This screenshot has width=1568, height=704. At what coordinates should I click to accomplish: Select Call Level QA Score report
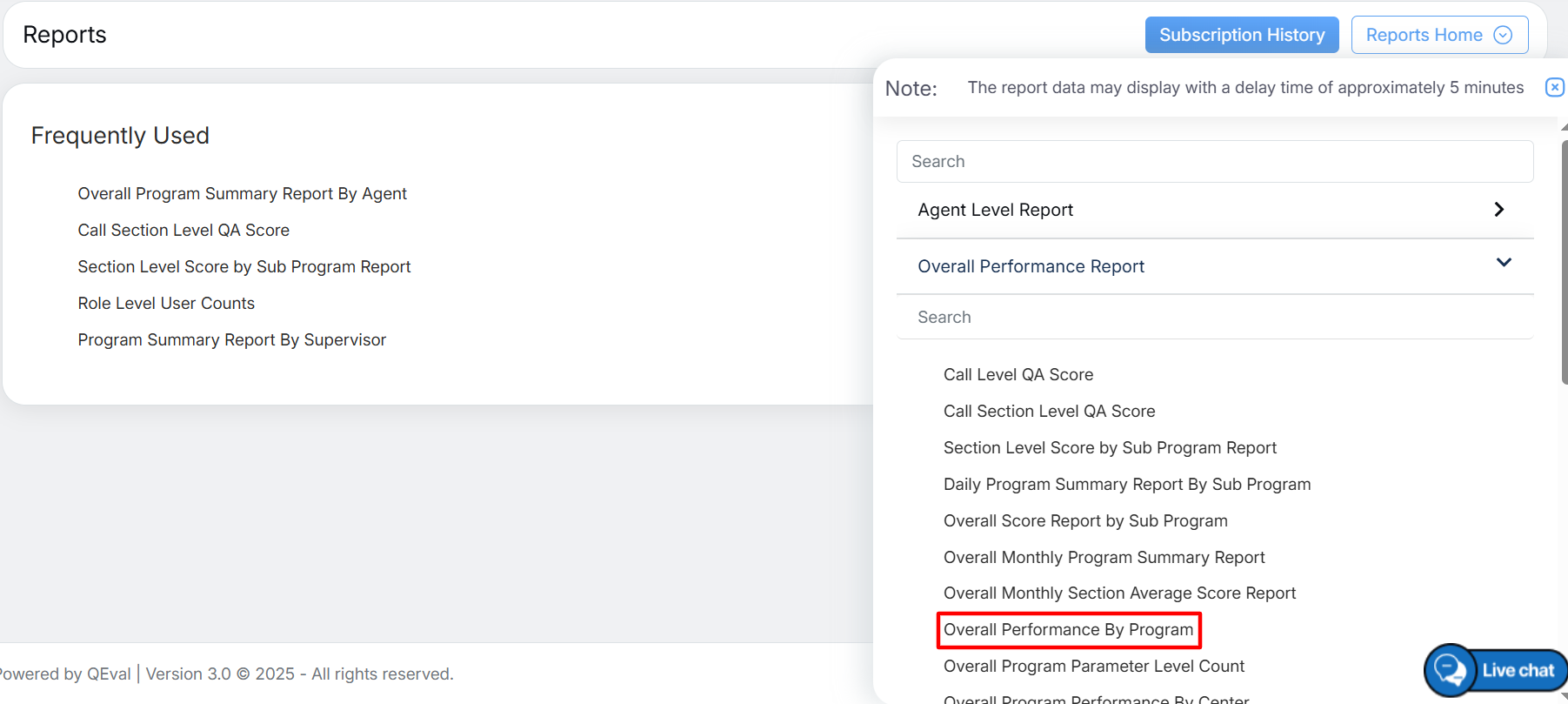pos(1018,375)
